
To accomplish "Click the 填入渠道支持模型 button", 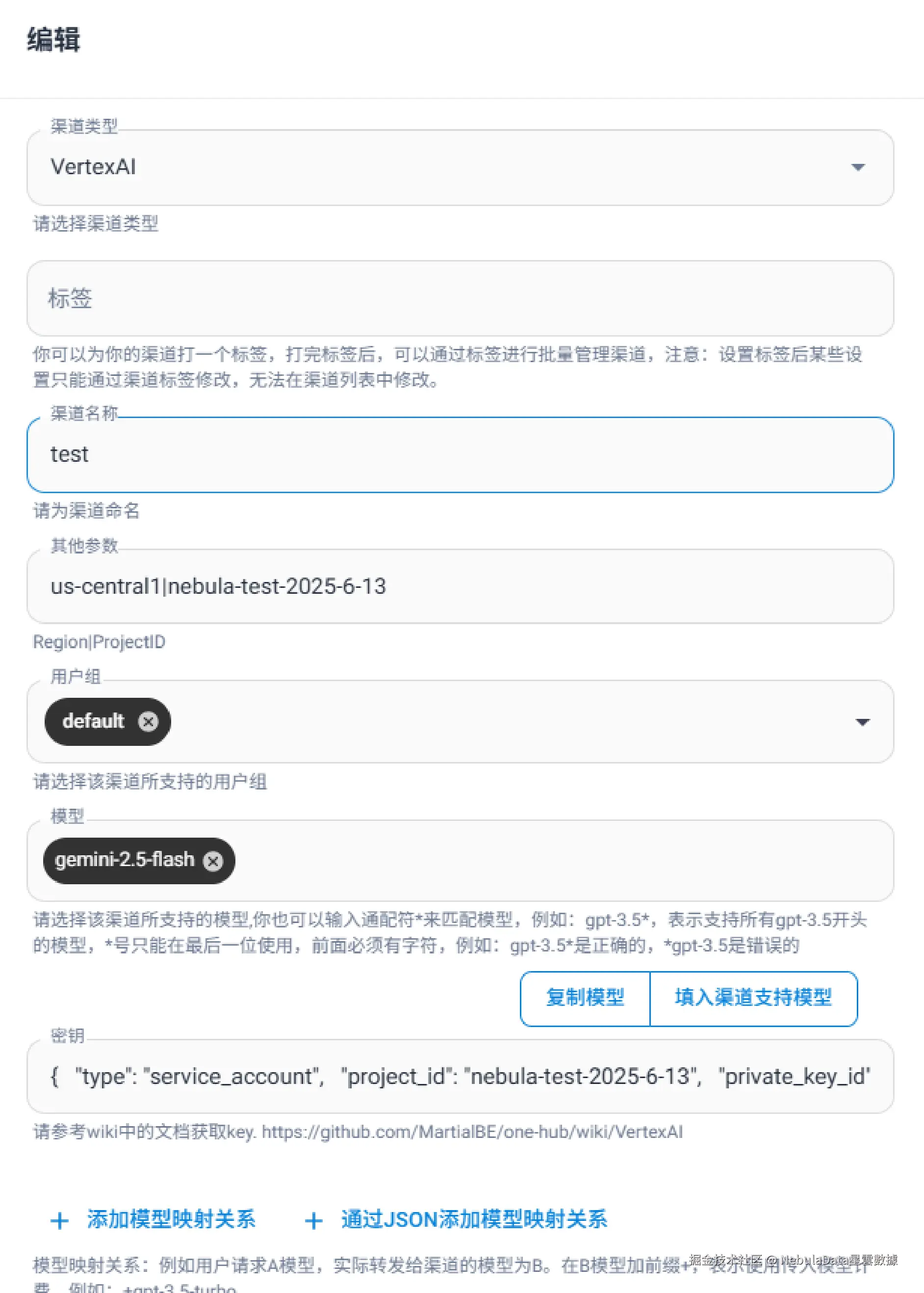I will [753, 998].
